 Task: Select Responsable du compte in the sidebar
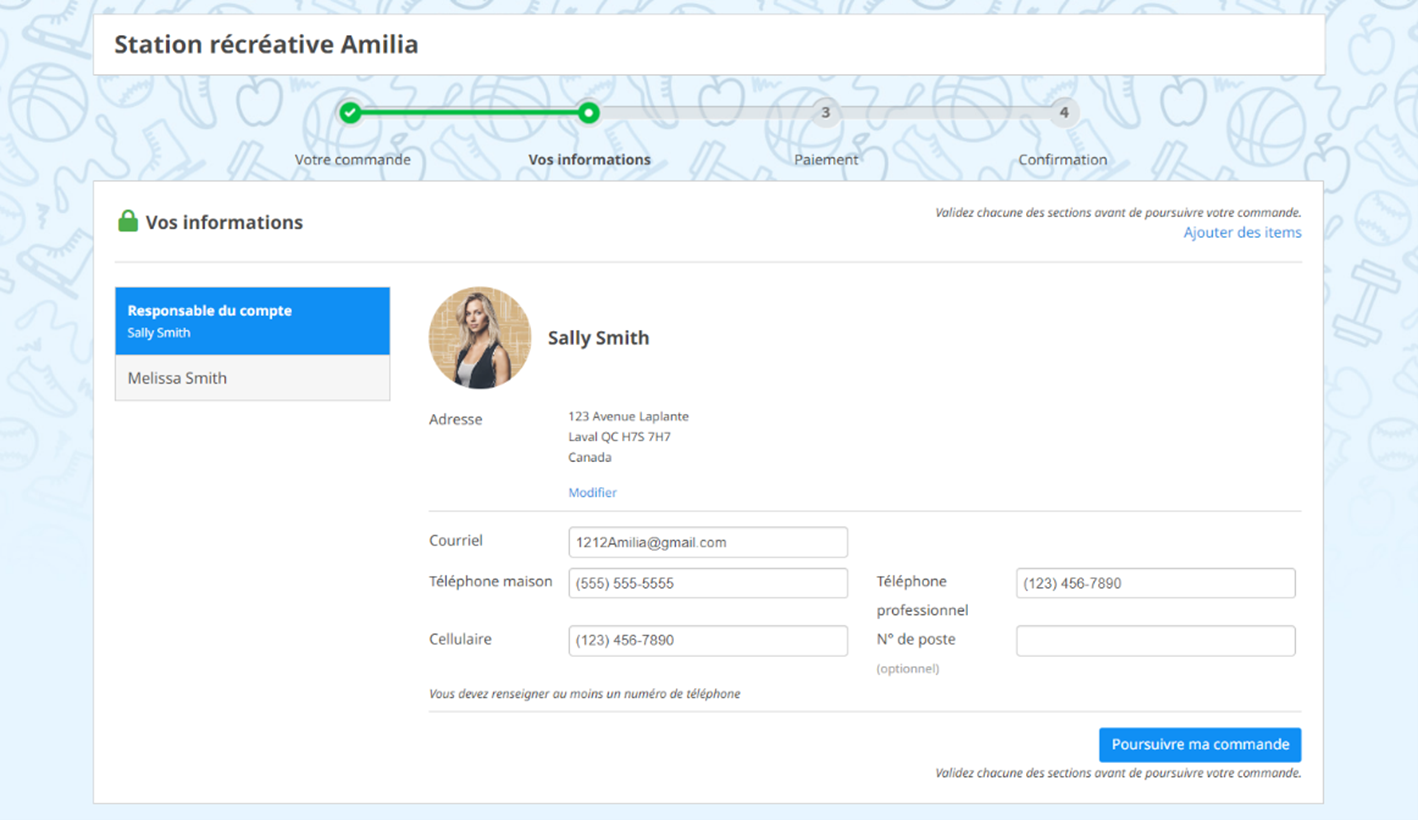[252, 321]
